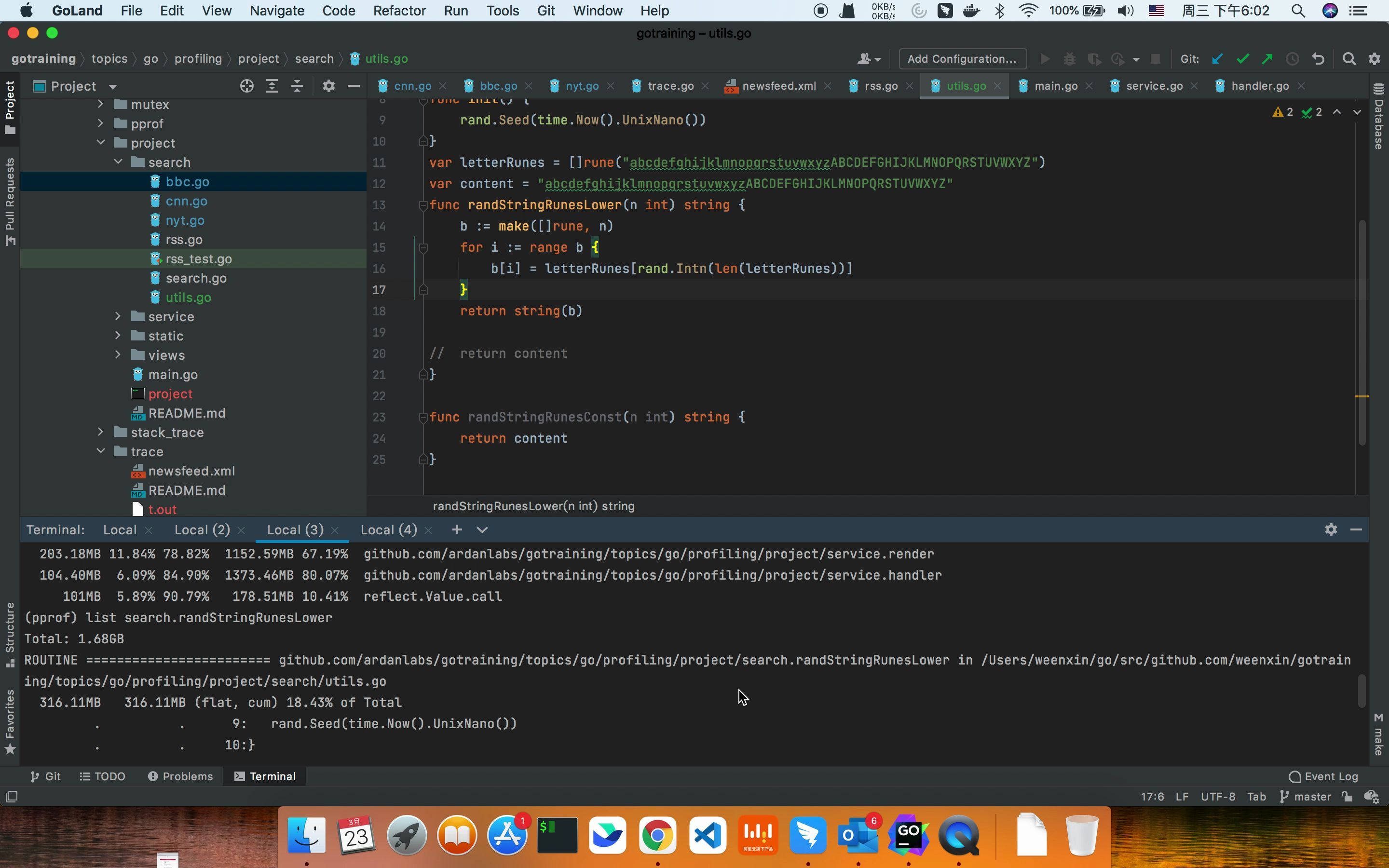Switch to the bbc.go editor tab

[x=498, y=85]
